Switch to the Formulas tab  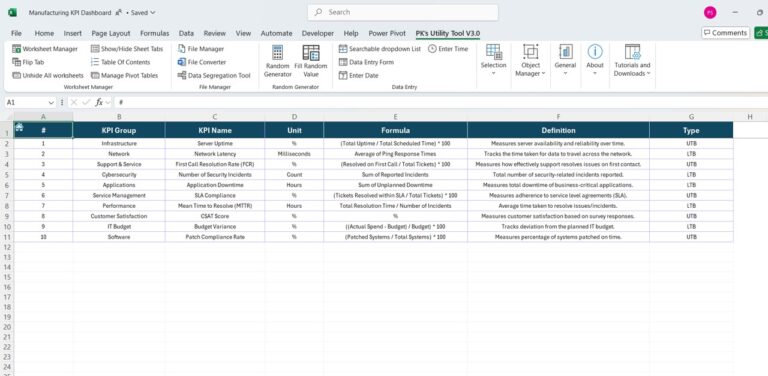click(154, 33)
